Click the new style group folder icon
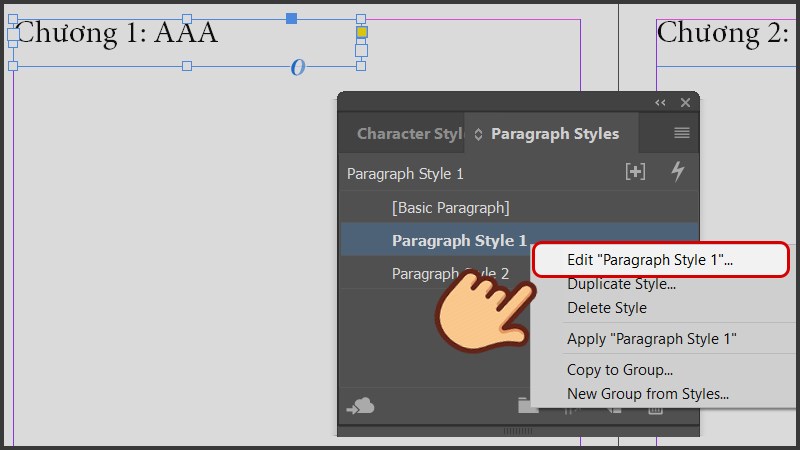This screenshot has height=450, width=800. pos(528,406)
